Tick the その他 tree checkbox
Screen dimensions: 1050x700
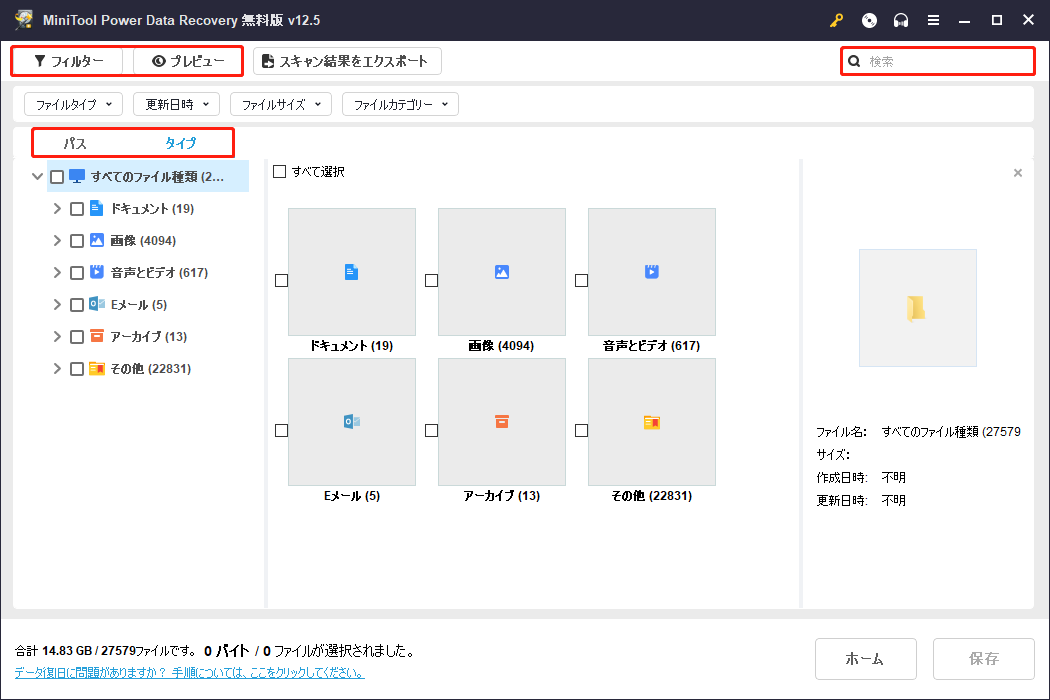coord(76,369)
